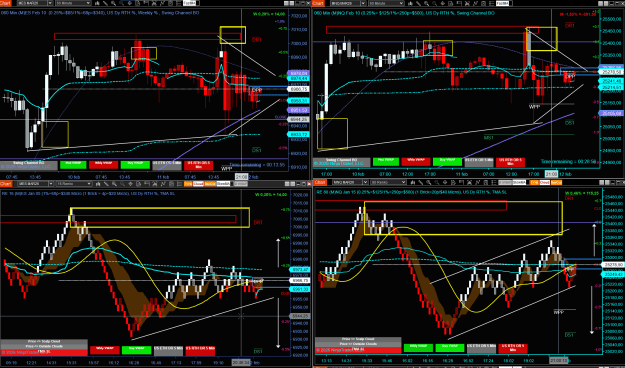
Task: Expand 60 Minute interval dropdown of MNQ chart
Action: point(401,3)
